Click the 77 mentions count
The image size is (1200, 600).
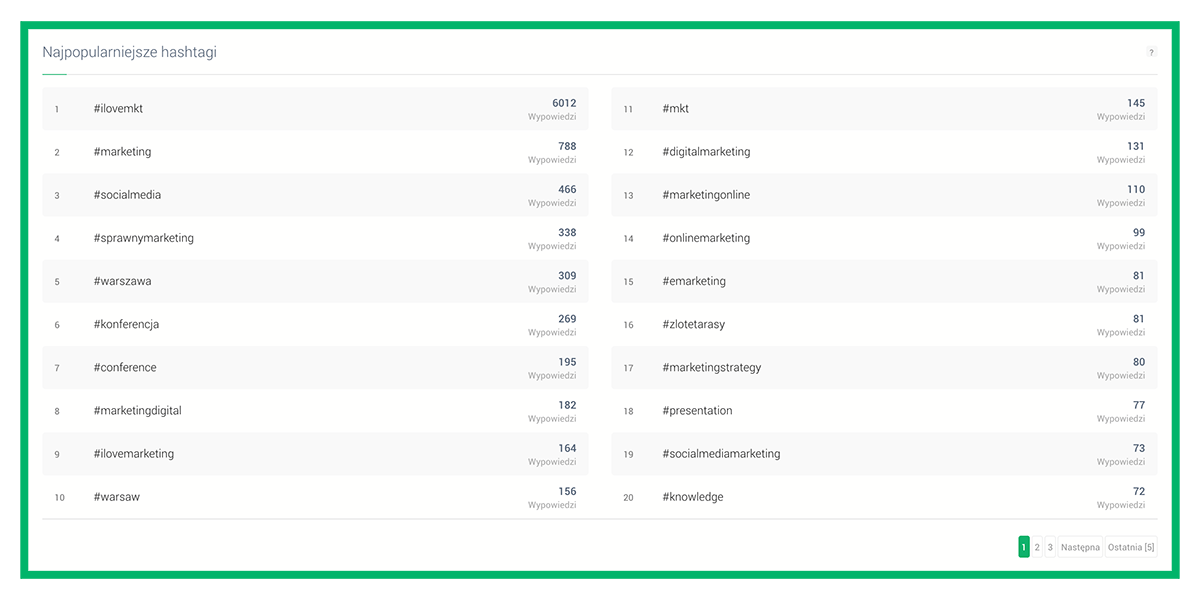[x=1139, y=405]
